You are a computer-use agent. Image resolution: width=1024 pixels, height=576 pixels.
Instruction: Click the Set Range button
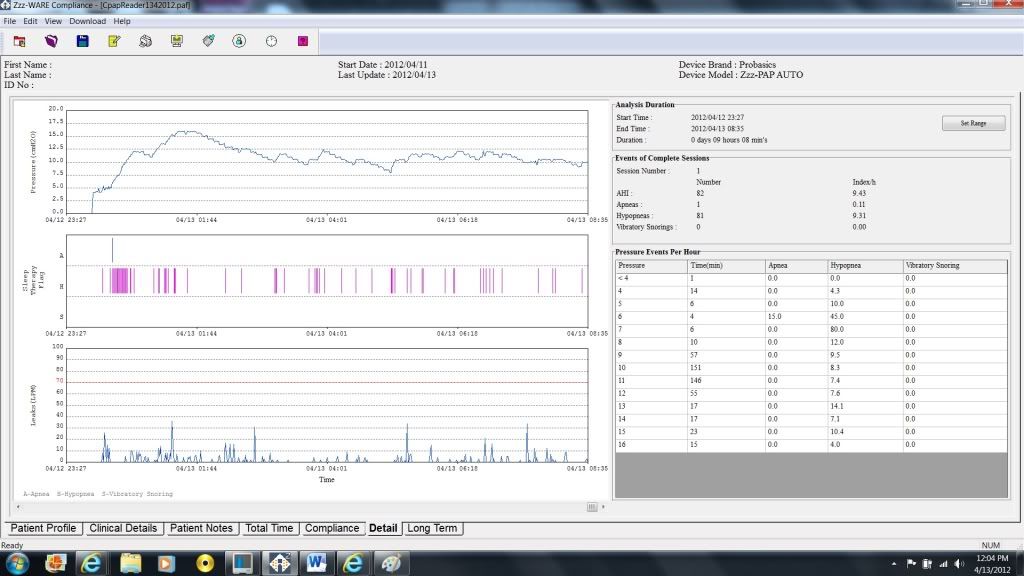pyautogui.click(x=973, y=123)
